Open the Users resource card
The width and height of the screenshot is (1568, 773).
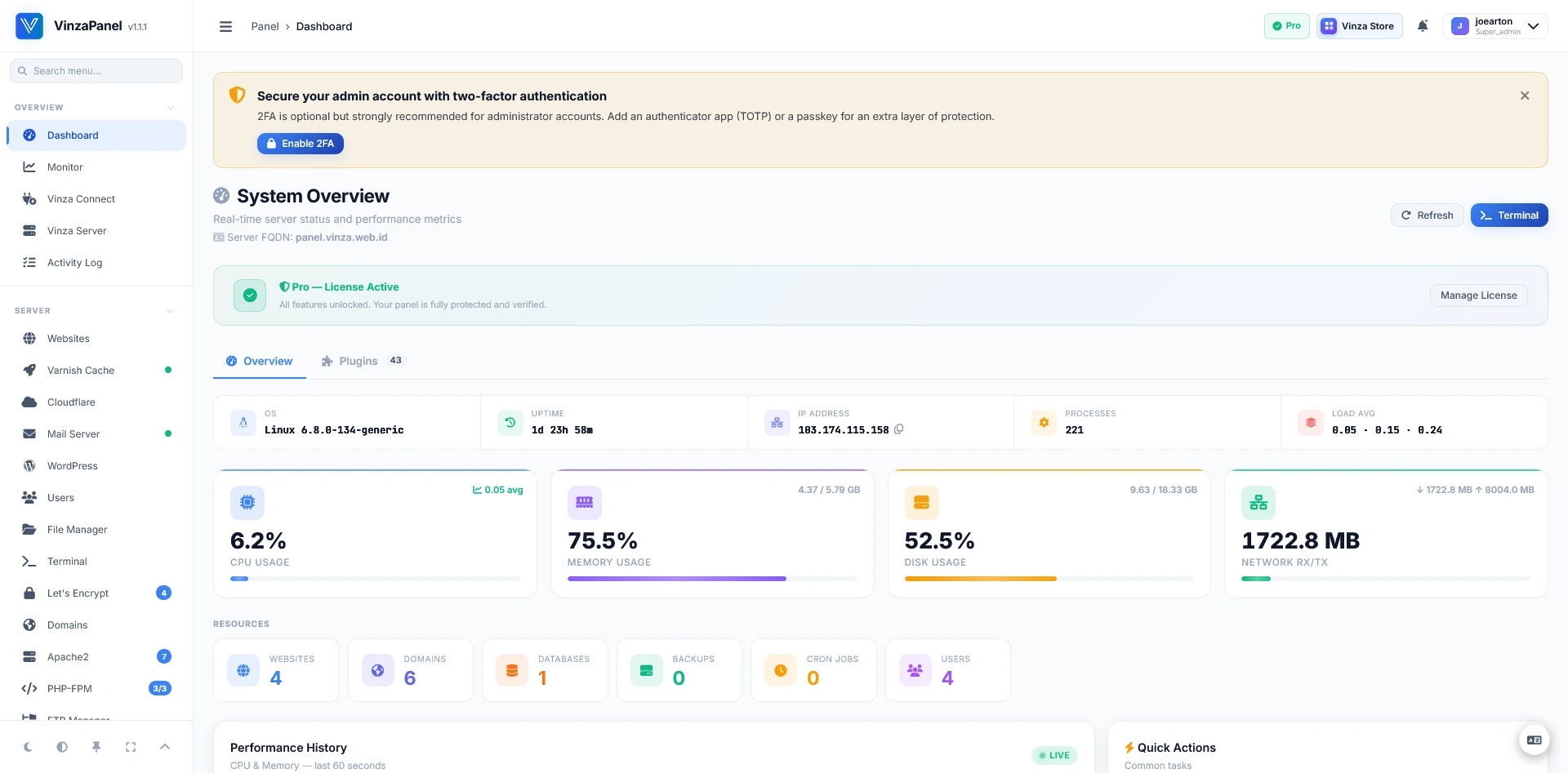click(x=948, y=670)
